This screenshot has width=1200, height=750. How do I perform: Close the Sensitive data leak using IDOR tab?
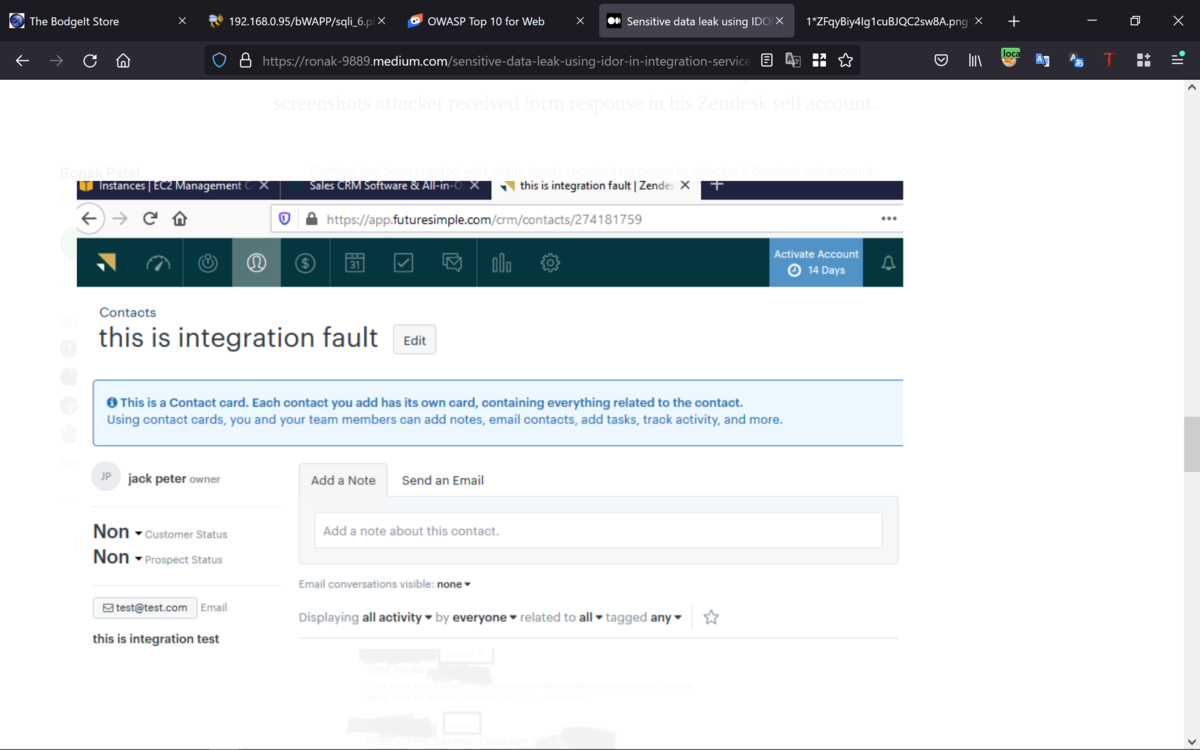point(779,21)
